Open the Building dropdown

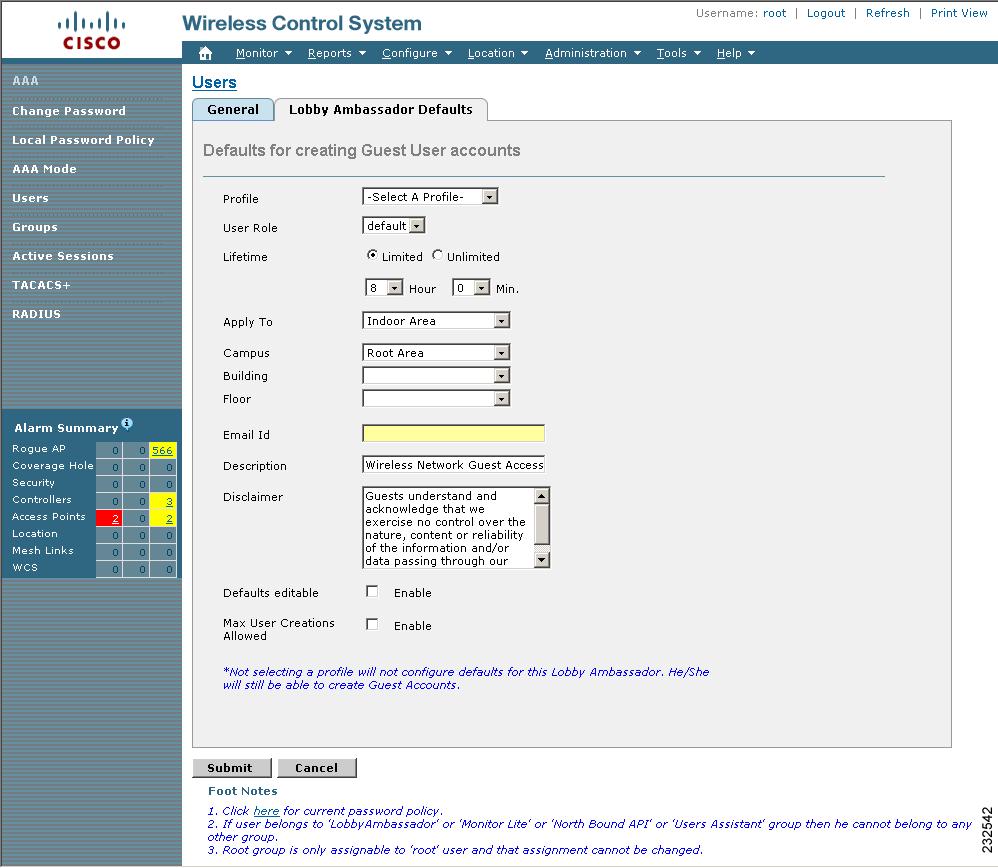tap(436, 376)
